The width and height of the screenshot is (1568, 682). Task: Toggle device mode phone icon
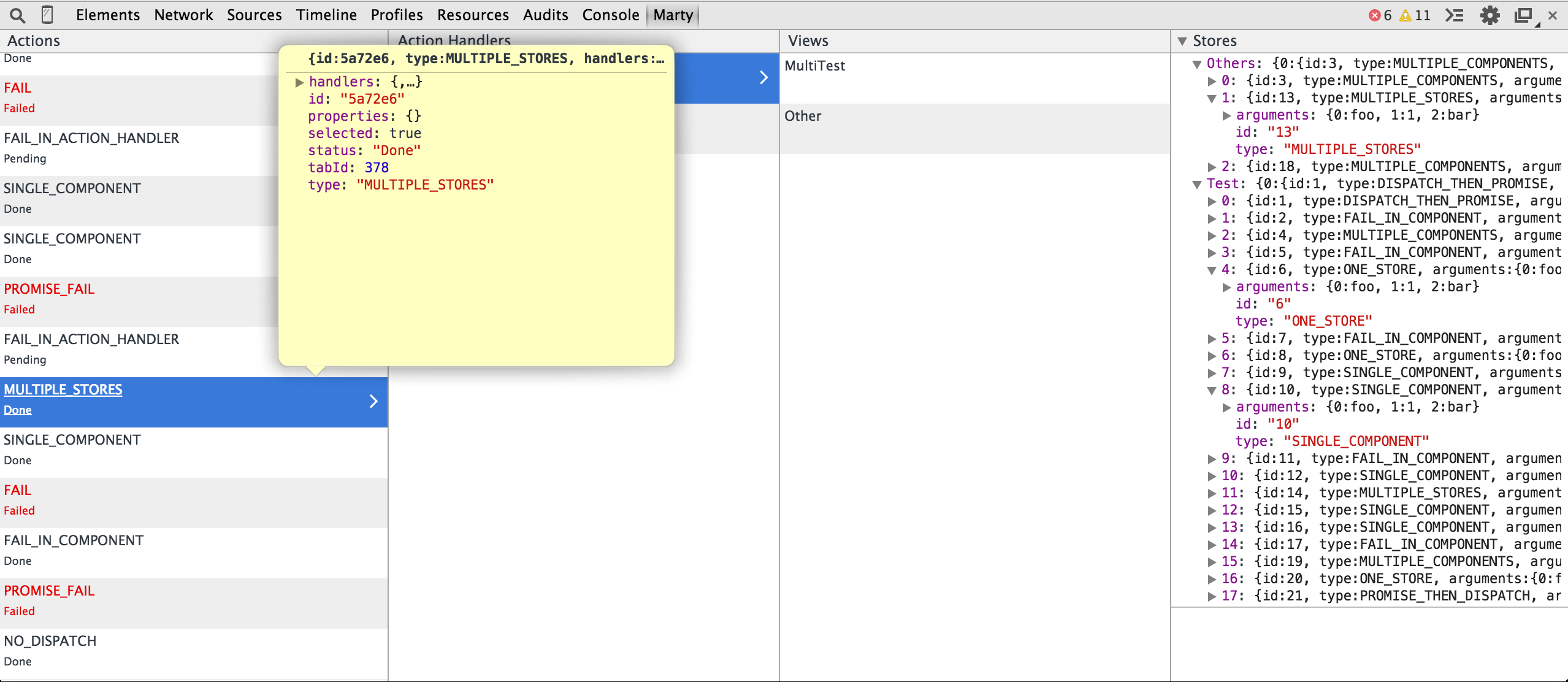pyautogui.click(x=47, y=15)
